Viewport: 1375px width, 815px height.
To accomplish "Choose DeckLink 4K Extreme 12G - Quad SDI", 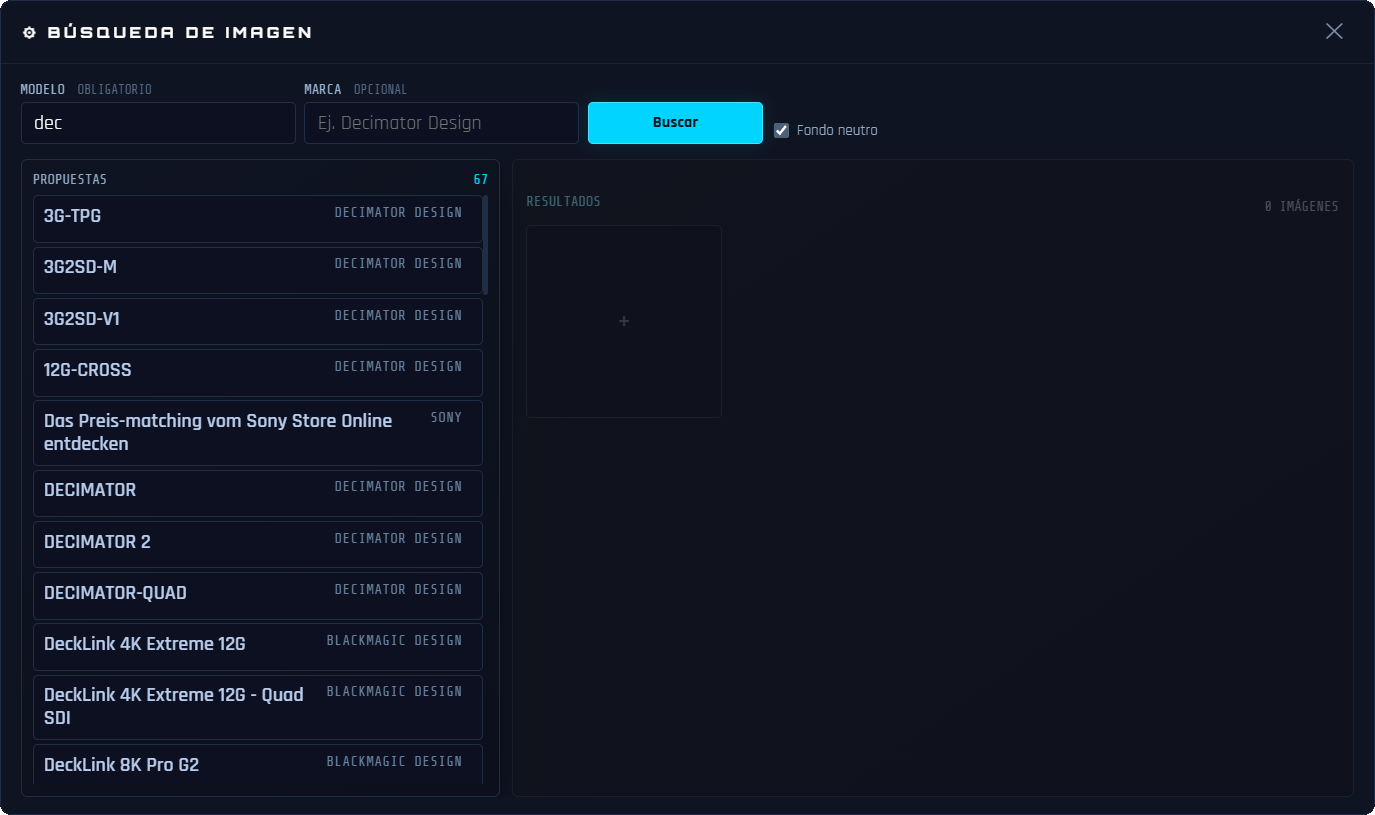I will (x=258, y=707).
